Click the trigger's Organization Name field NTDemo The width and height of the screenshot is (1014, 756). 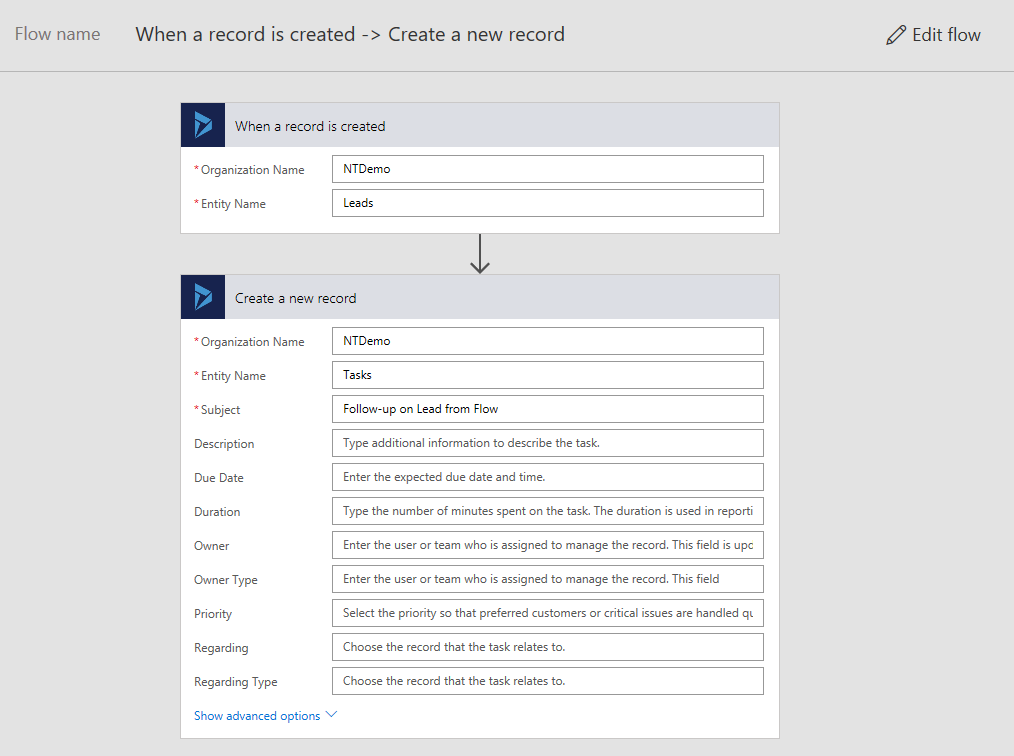point(547,169)
